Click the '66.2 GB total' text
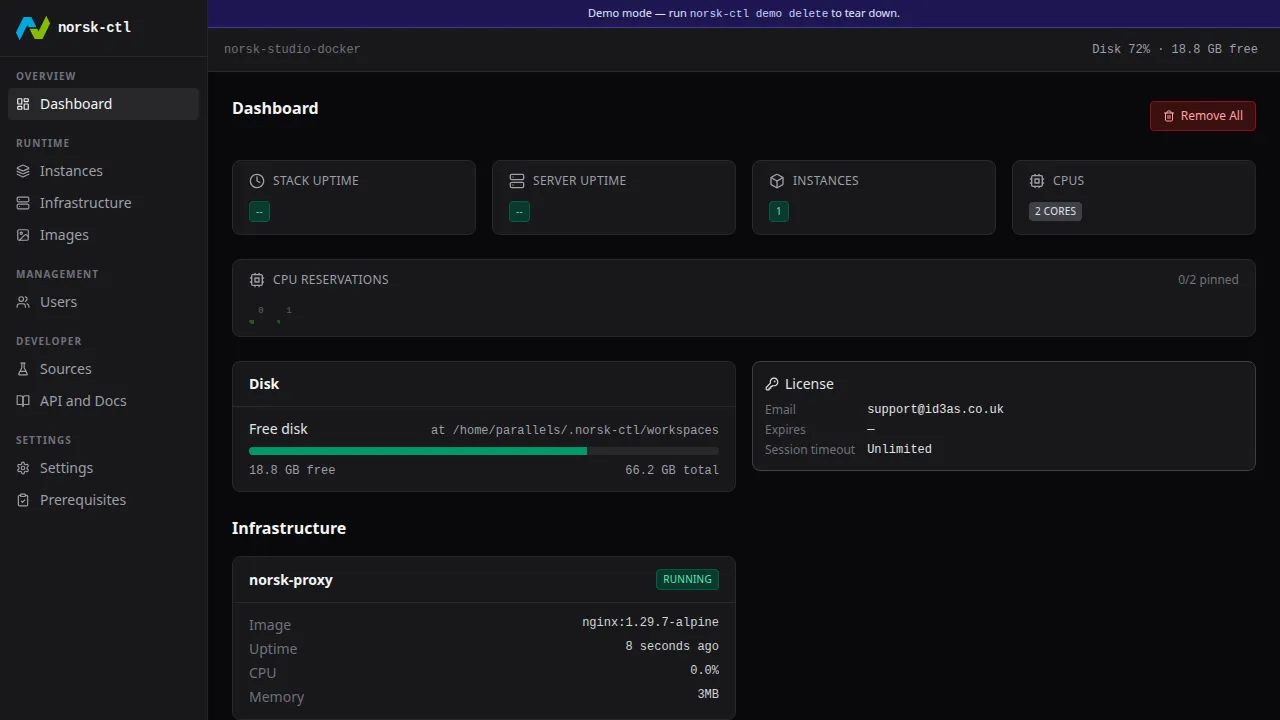Viewport: 1280px width, 720px height. pos(672,470)
